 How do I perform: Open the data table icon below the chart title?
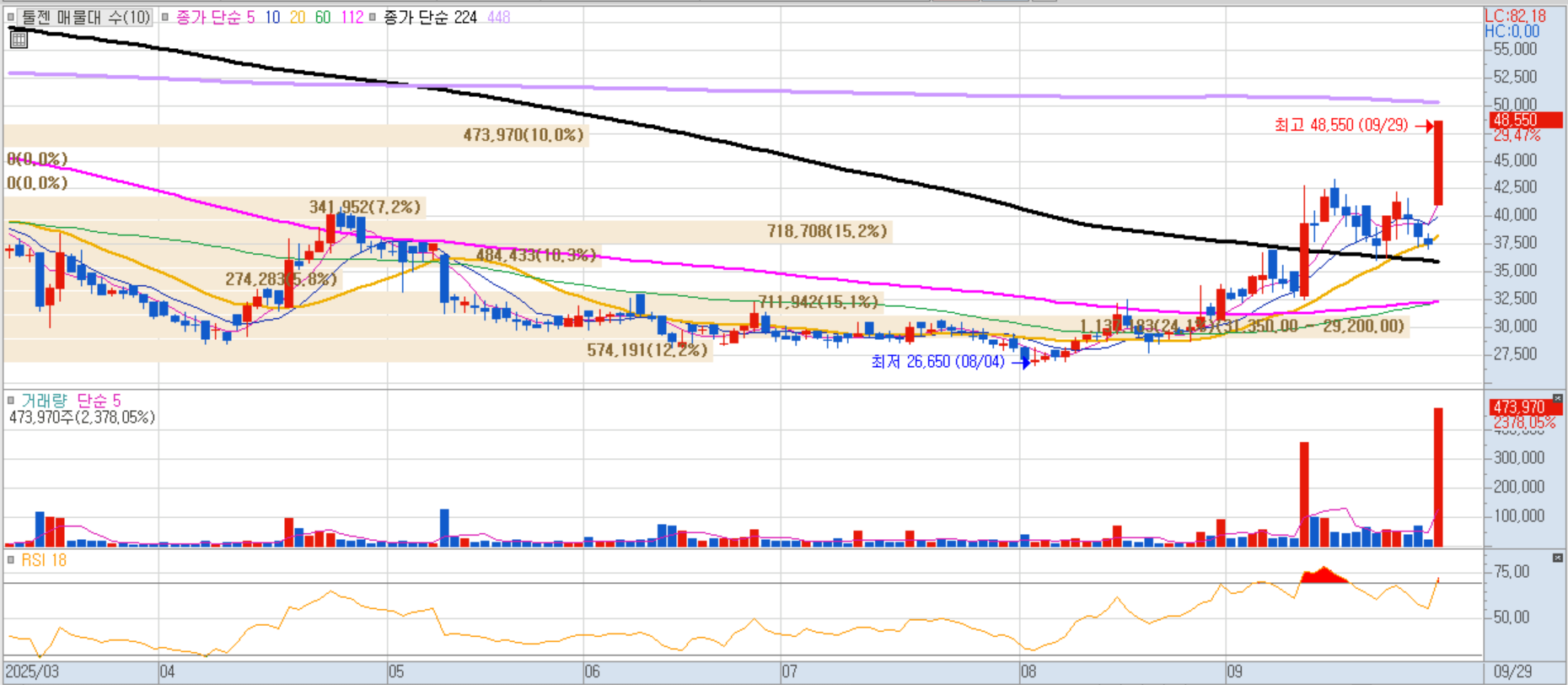(x=19, y=39)
